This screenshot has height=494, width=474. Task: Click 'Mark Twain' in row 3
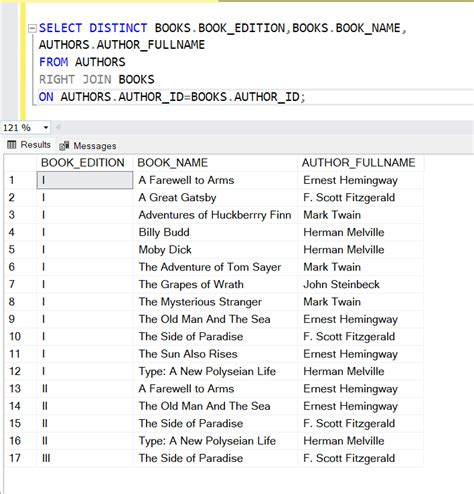pyautogui.click(x=360, y=215)
